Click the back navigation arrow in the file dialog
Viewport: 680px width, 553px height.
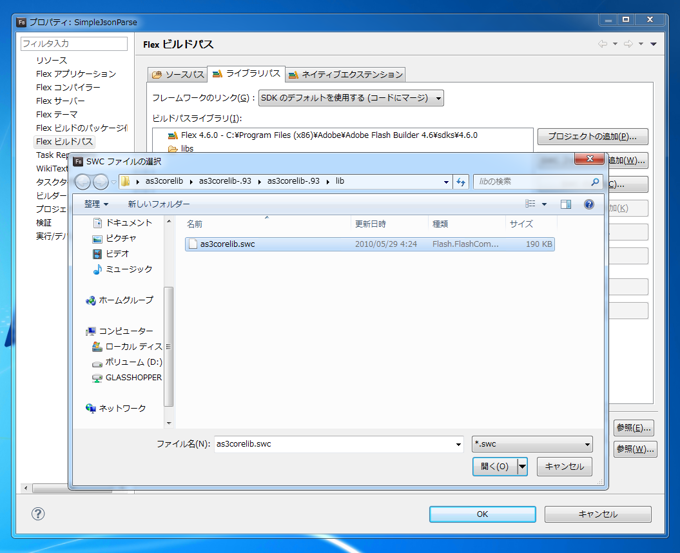82,182
